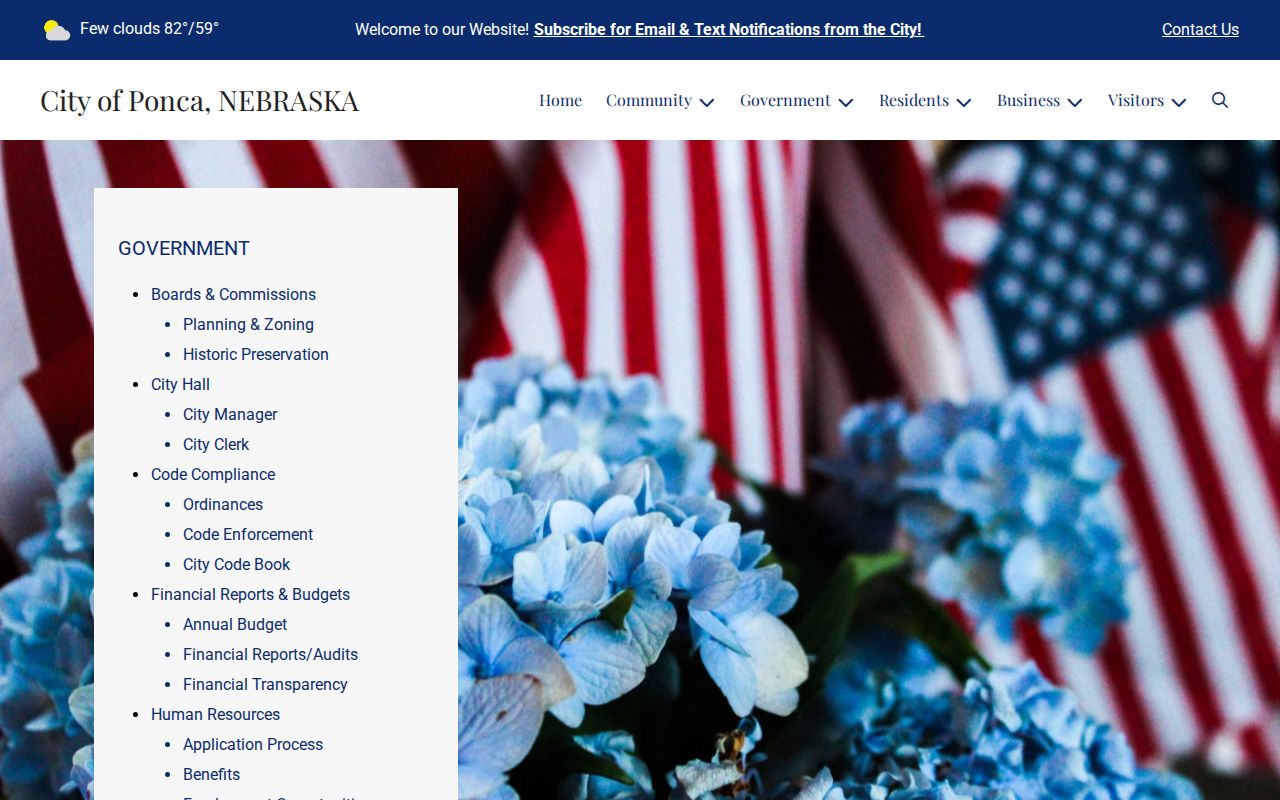Expand the Residents menu chevron
The image size is (1280, 800).
click(x=964, y=102)
